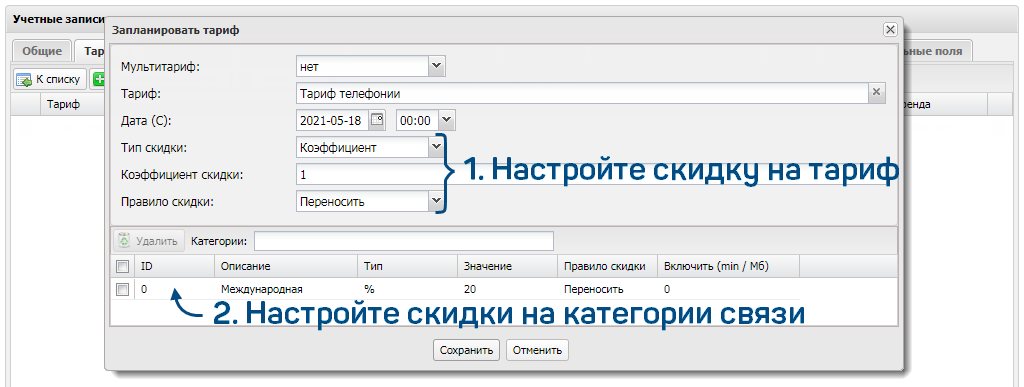Clear the Тариф field with the x icon
Viewport: 1024px width, 387px height.
pos(877,93)
